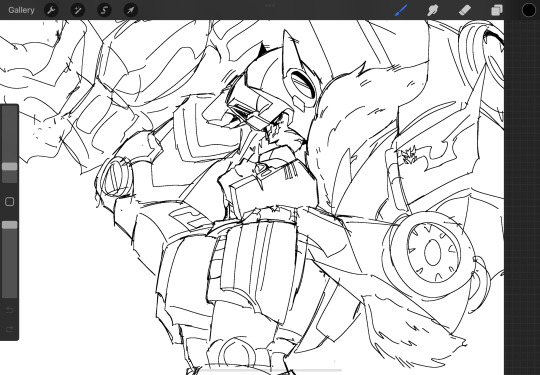Open the Actions wrench menu

[51, 10]
